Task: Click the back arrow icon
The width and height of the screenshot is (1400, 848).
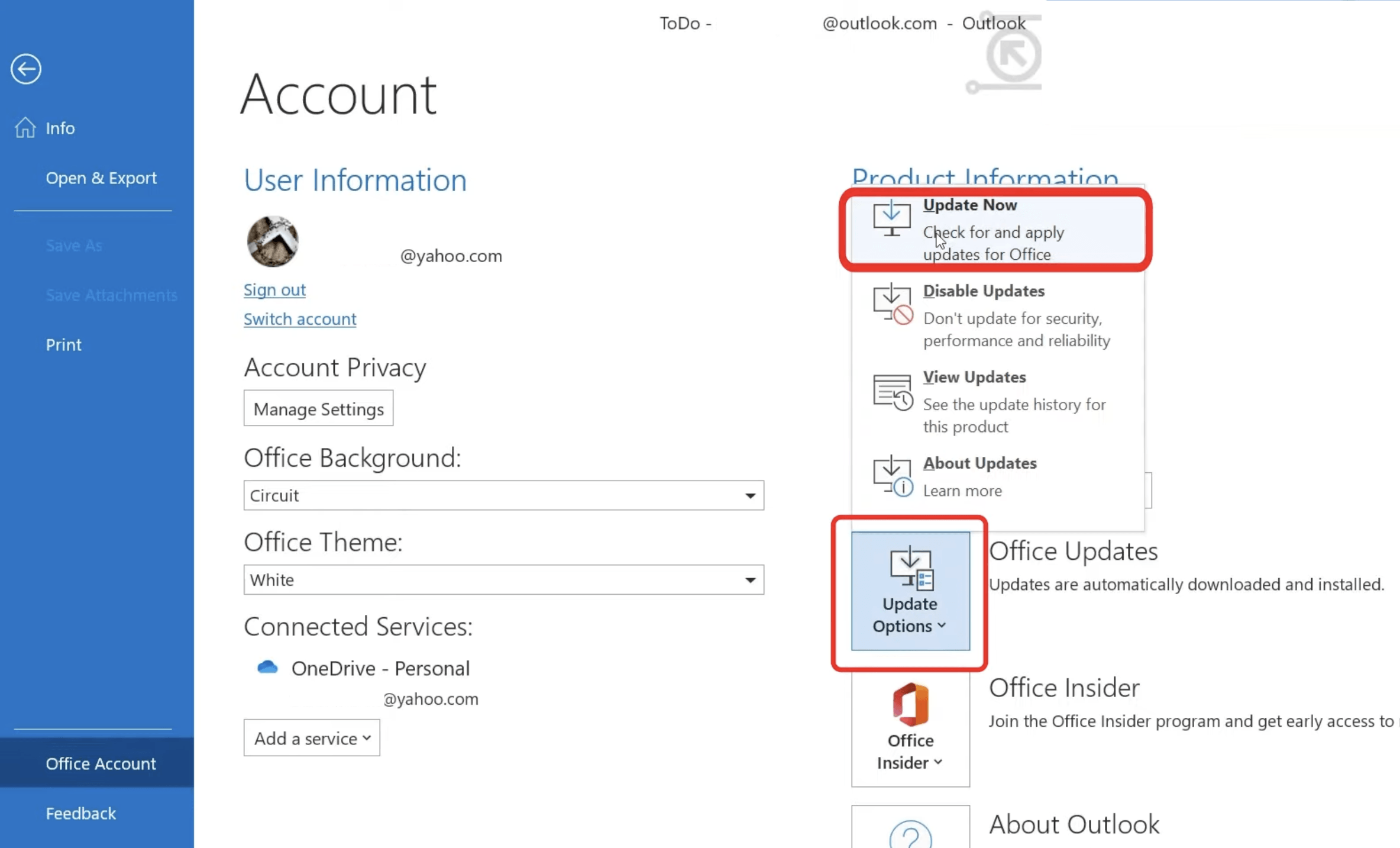Action: (26, 69)
